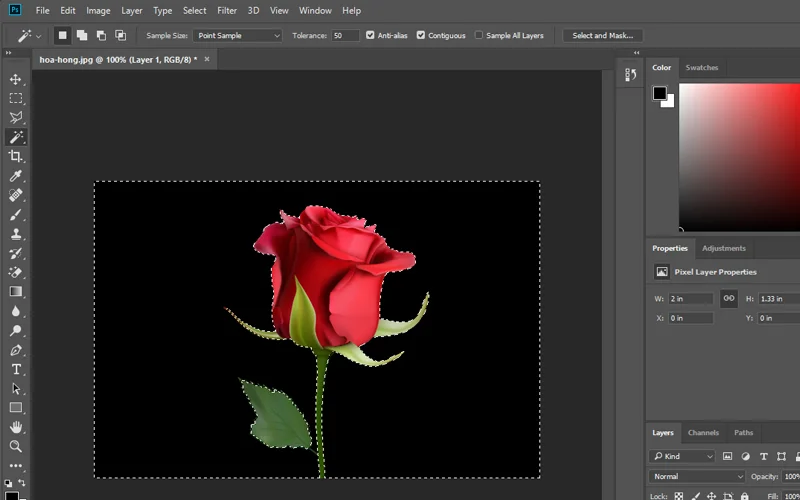Click the Select and Mask button
The width and height of the screenshot is (800, 500).
[x=602, y=35]
